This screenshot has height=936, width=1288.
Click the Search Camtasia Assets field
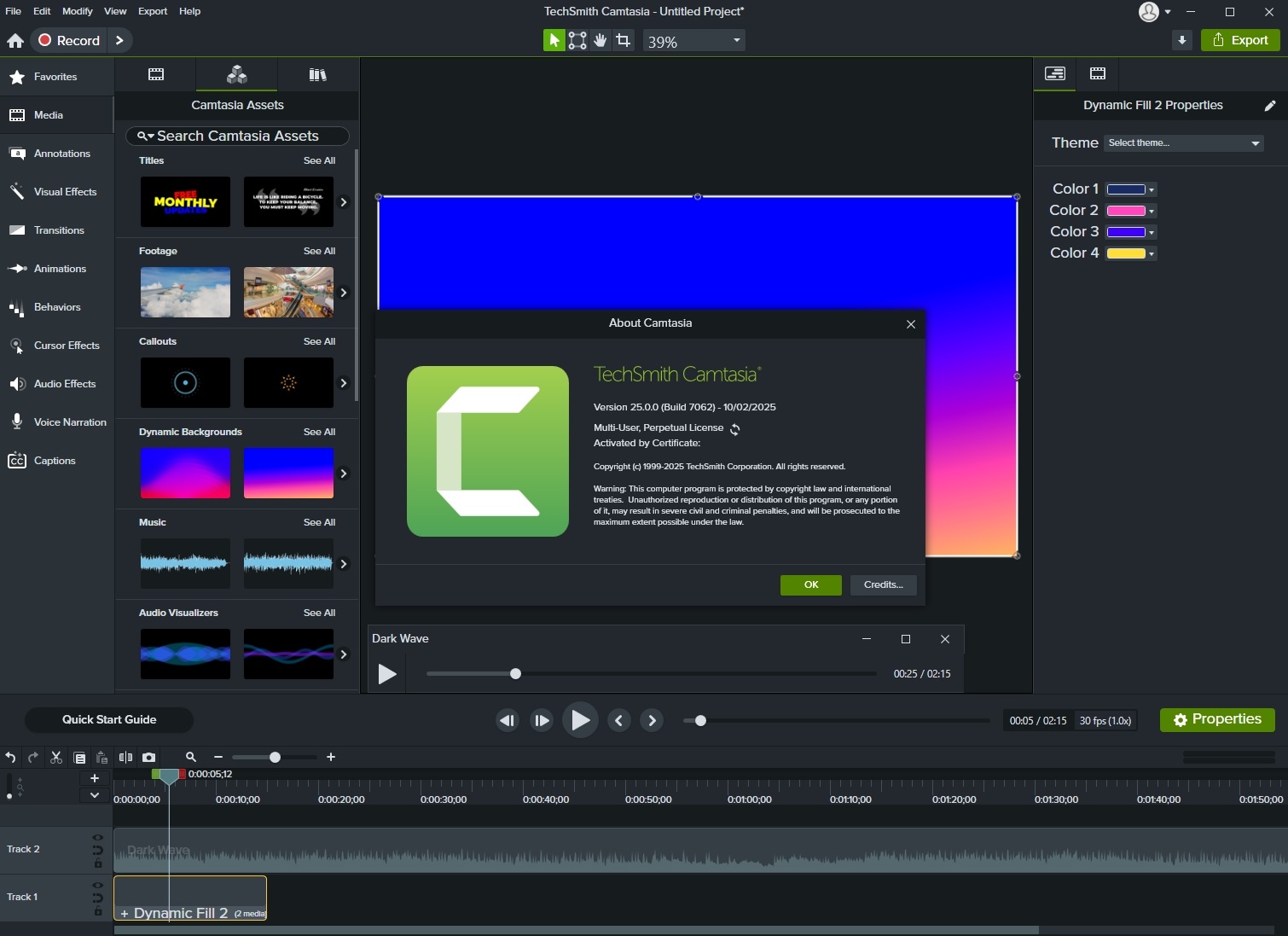pyautogui.click(x=238, y=136)
